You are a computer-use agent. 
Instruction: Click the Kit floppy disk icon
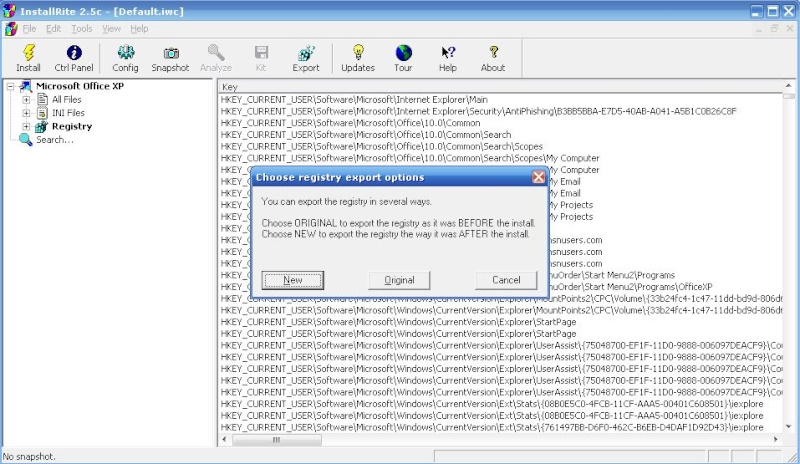[261, 53]
